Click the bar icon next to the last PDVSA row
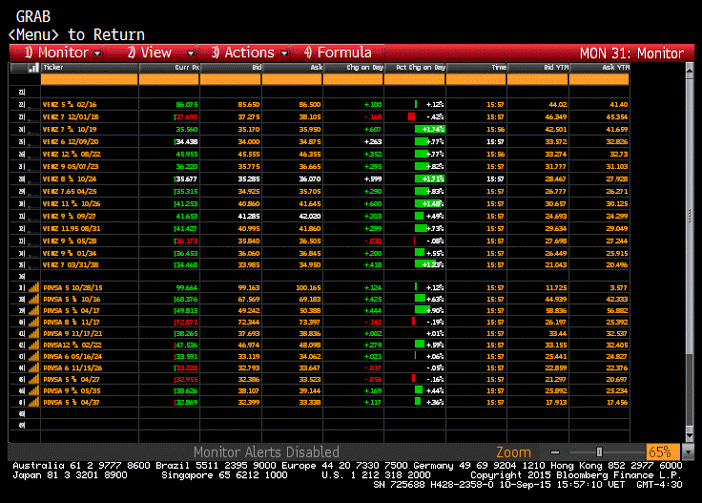This screenshot has width=702, height=503. (x=34, y=402)
